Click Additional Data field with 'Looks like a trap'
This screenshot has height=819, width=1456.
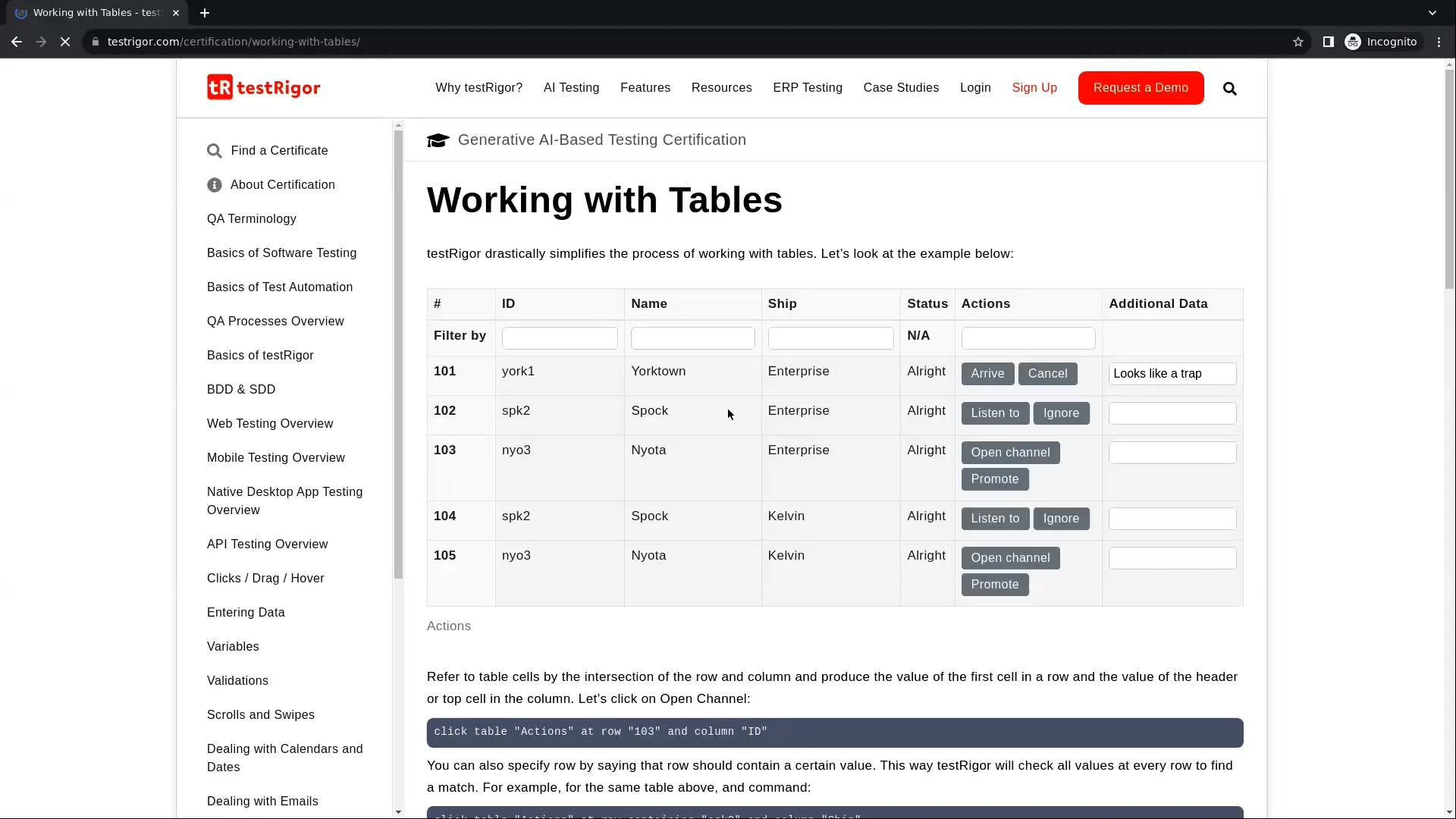pos(1172,374)
